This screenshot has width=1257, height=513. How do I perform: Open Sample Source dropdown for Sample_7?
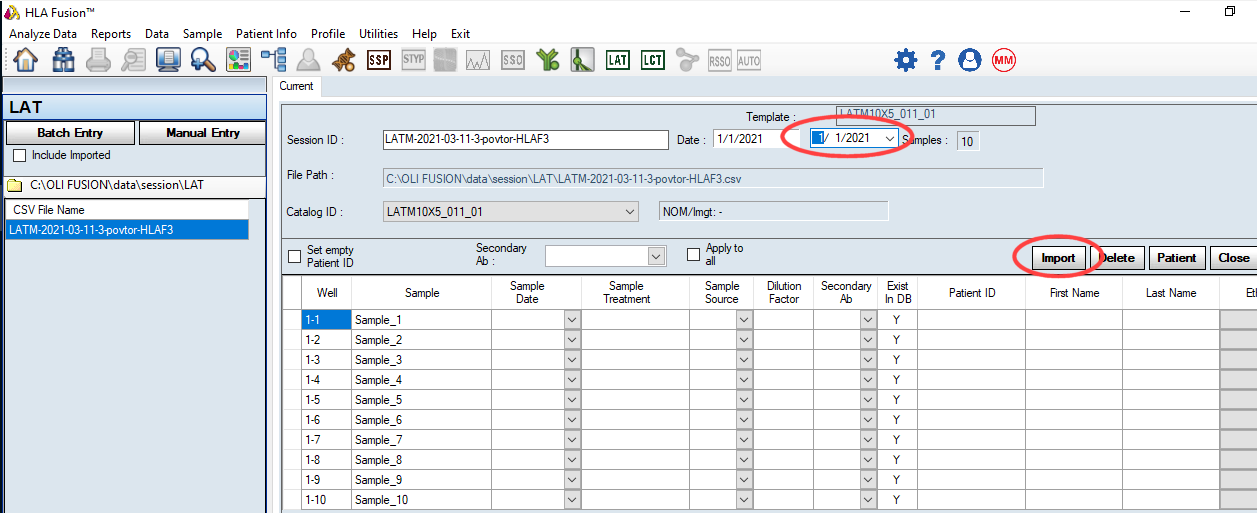coord(745,440)
